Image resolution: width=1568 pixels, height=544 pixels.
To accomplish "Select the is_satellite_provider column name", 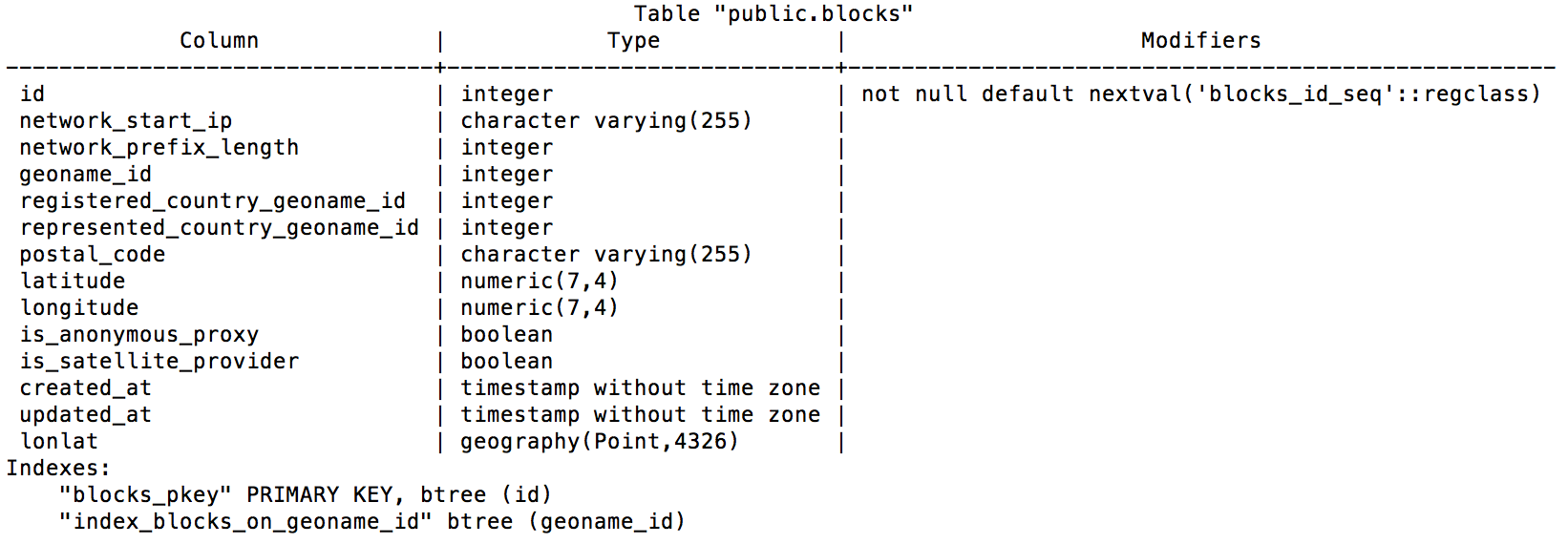I will tap(159, 362).
